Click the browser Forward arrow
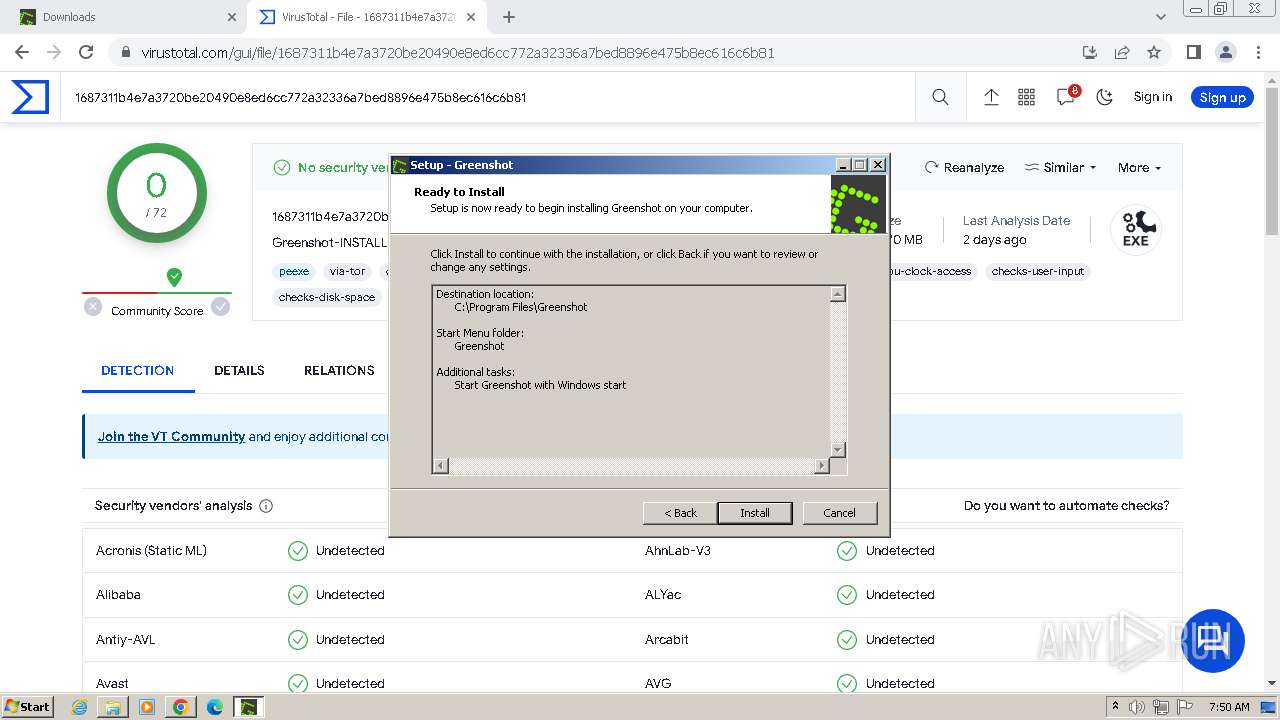Viewport: 1280px width, 720px height. click(x=54, y=52)
